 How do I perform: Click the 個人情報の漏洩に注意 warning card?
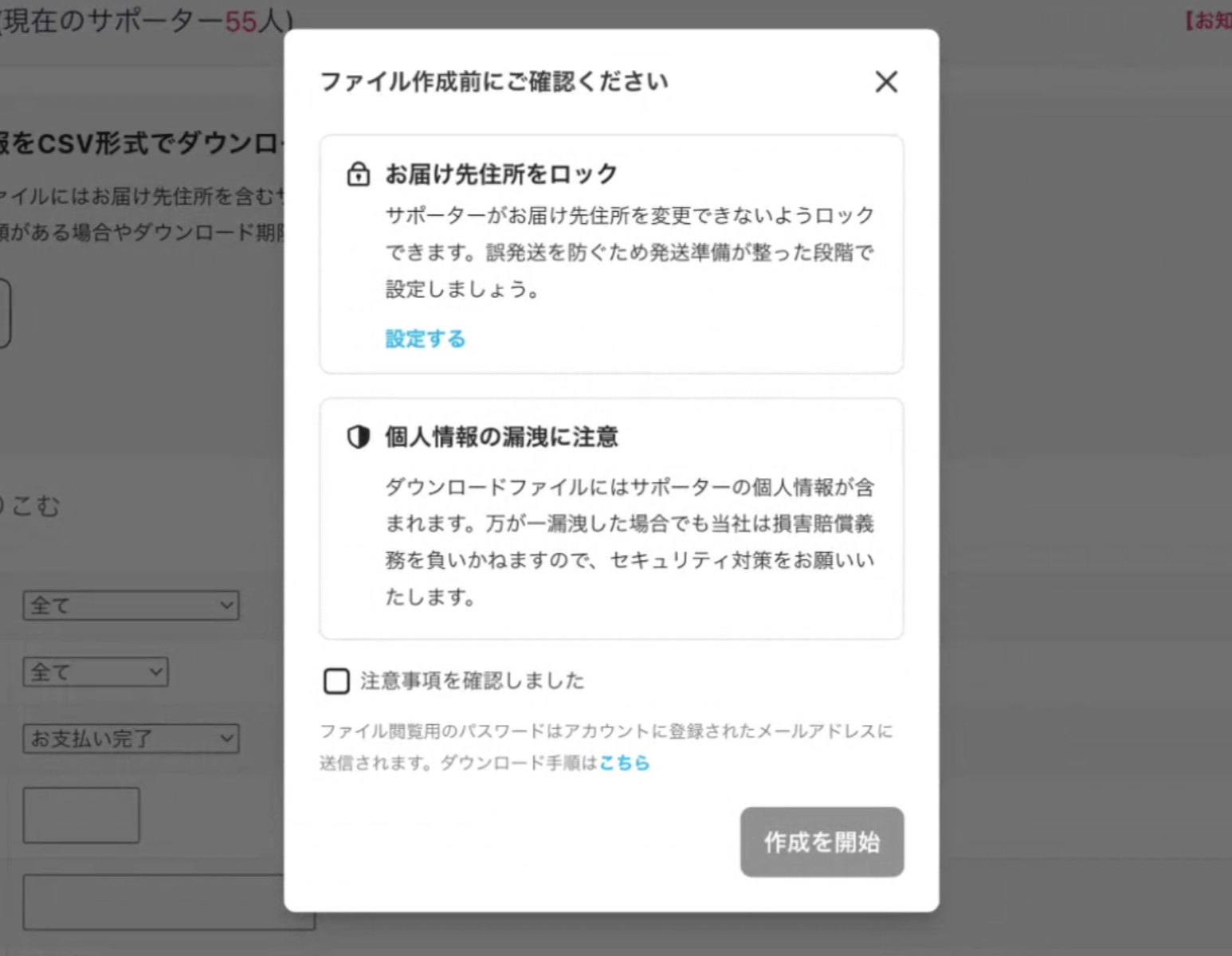pyautogui.click(x=611, y=518)
